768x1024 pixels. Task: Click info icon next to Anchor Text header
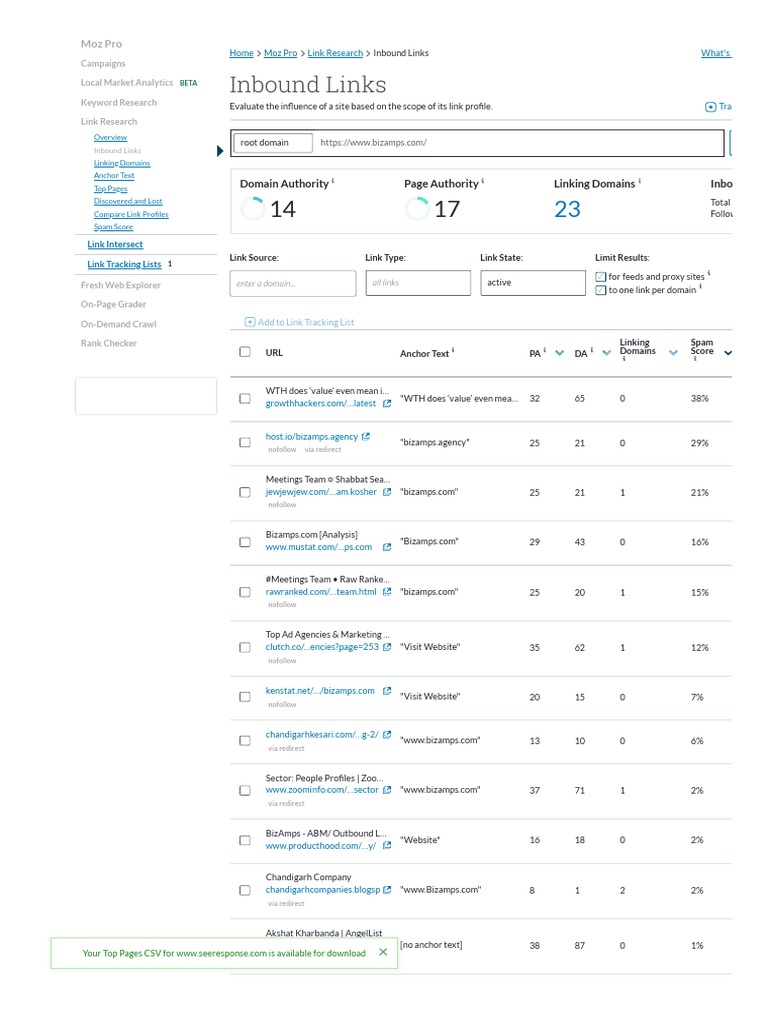click(453, 350)
